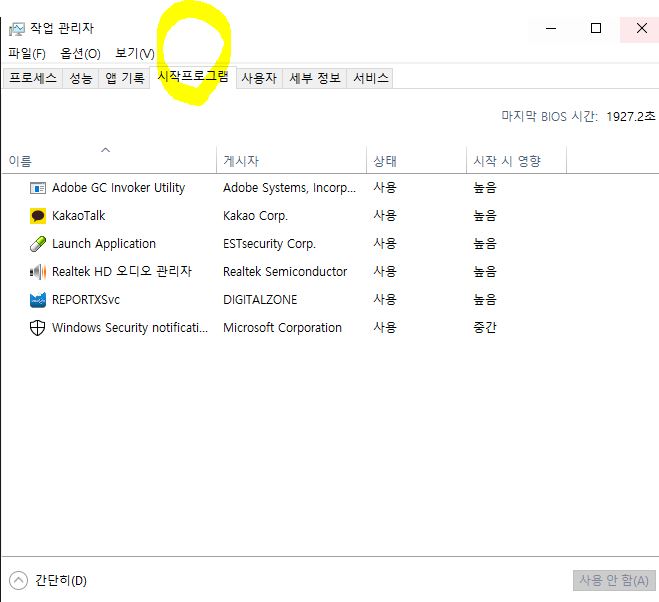Viewport: 659px width, 602px height.
Task: Sort by the 이름 column header
Action: pos(109,160)
